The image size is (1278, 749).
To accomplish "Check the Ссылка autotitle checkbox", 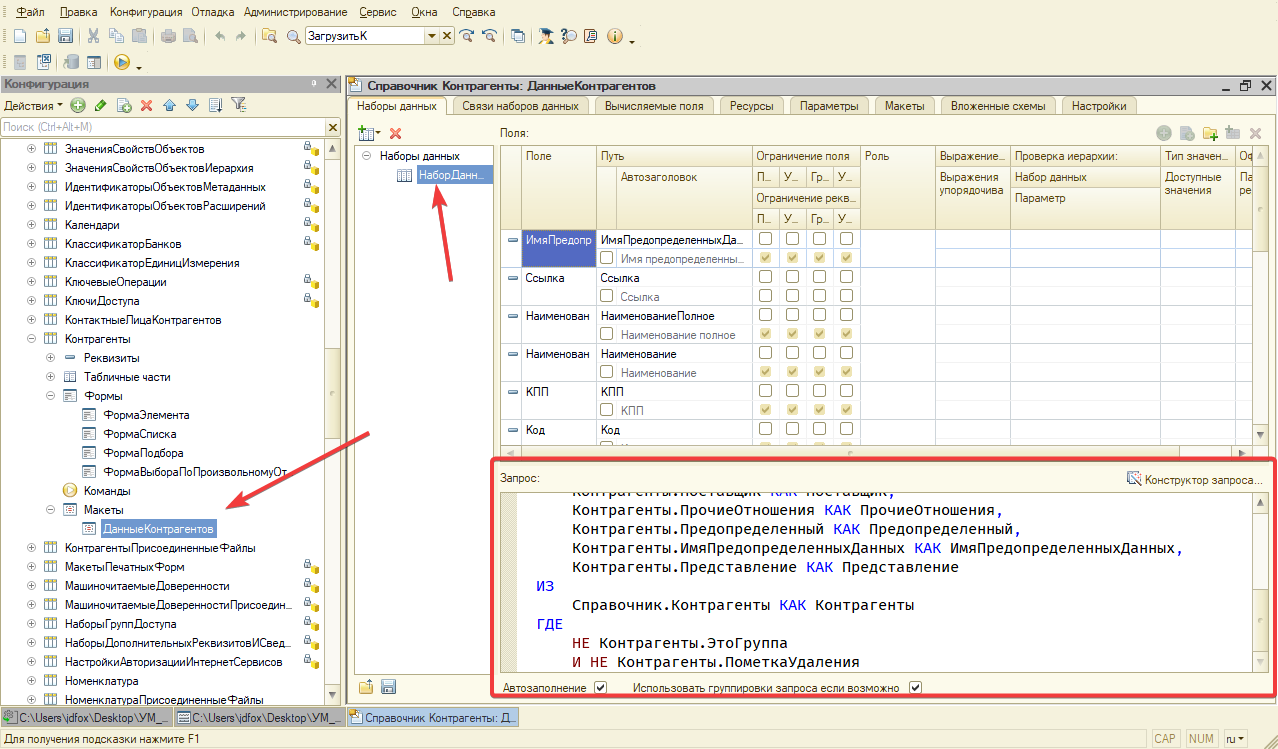I will [x=606, y=297].
